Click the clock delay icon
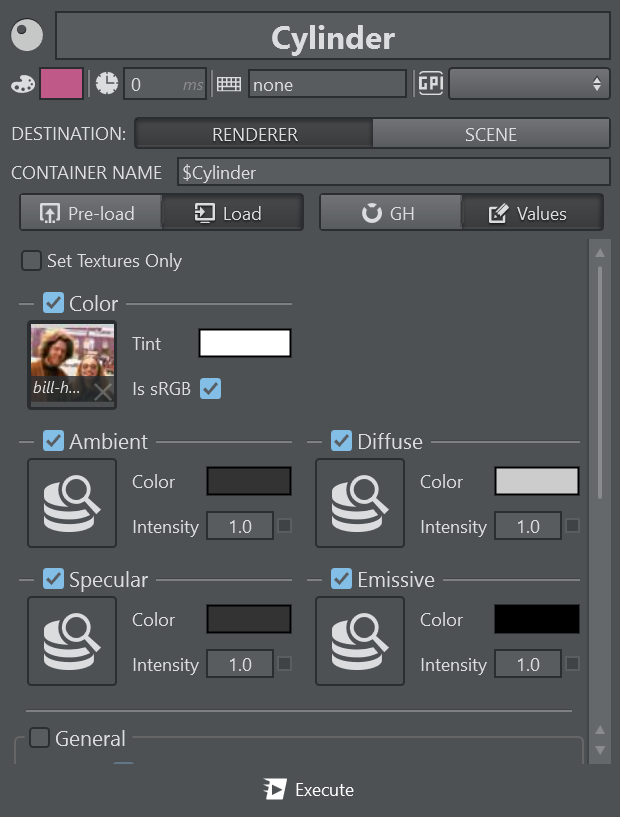The height and width of the screenshot is (817, 620). [x=107, y=84]
